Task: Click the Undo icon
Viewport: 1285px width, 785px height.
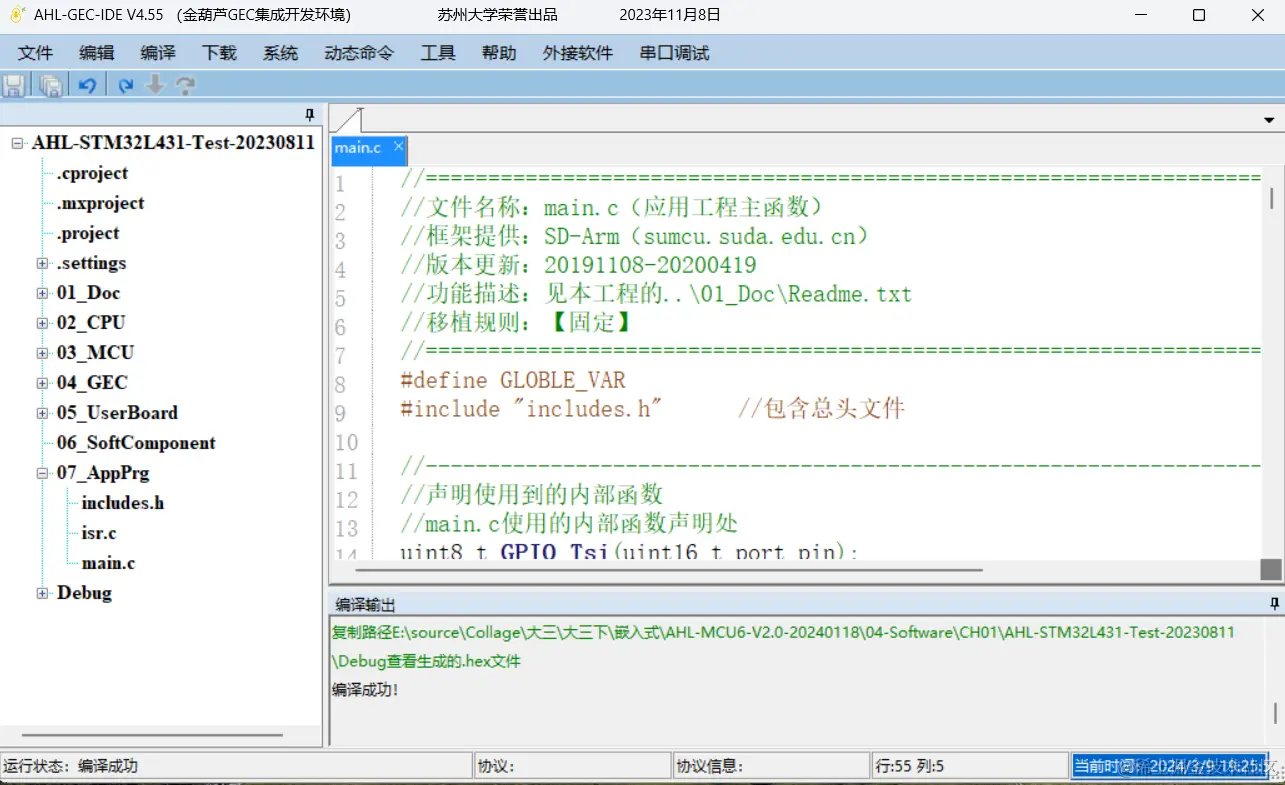Action: pos(87,85)
